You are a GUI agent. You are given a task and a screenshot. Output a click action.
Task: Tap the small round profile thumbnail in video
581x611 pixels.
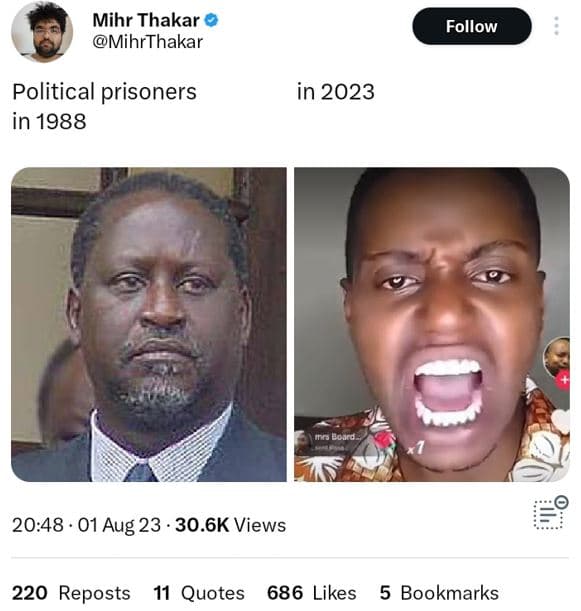point(556,357)
